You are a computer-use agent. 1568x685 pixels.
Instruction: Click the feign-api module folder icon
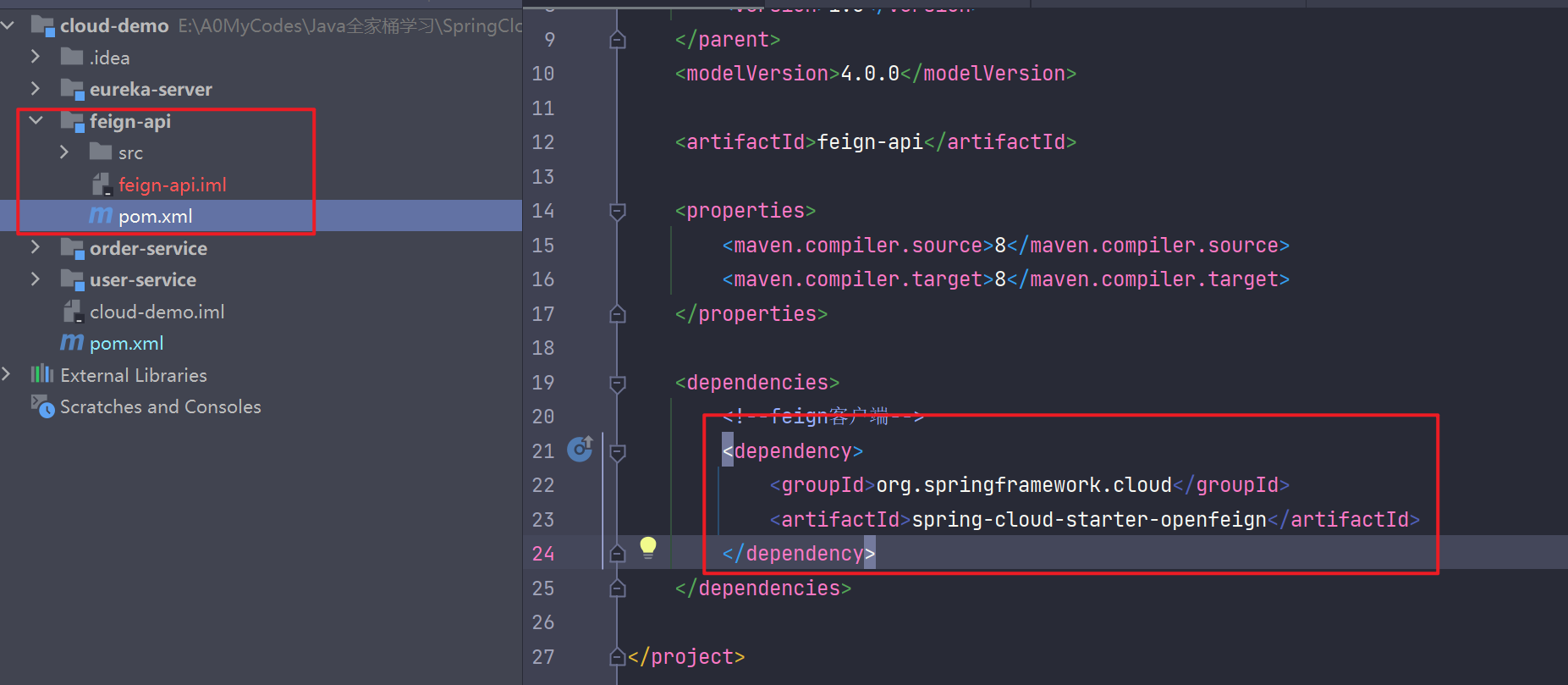pos(72,121)
